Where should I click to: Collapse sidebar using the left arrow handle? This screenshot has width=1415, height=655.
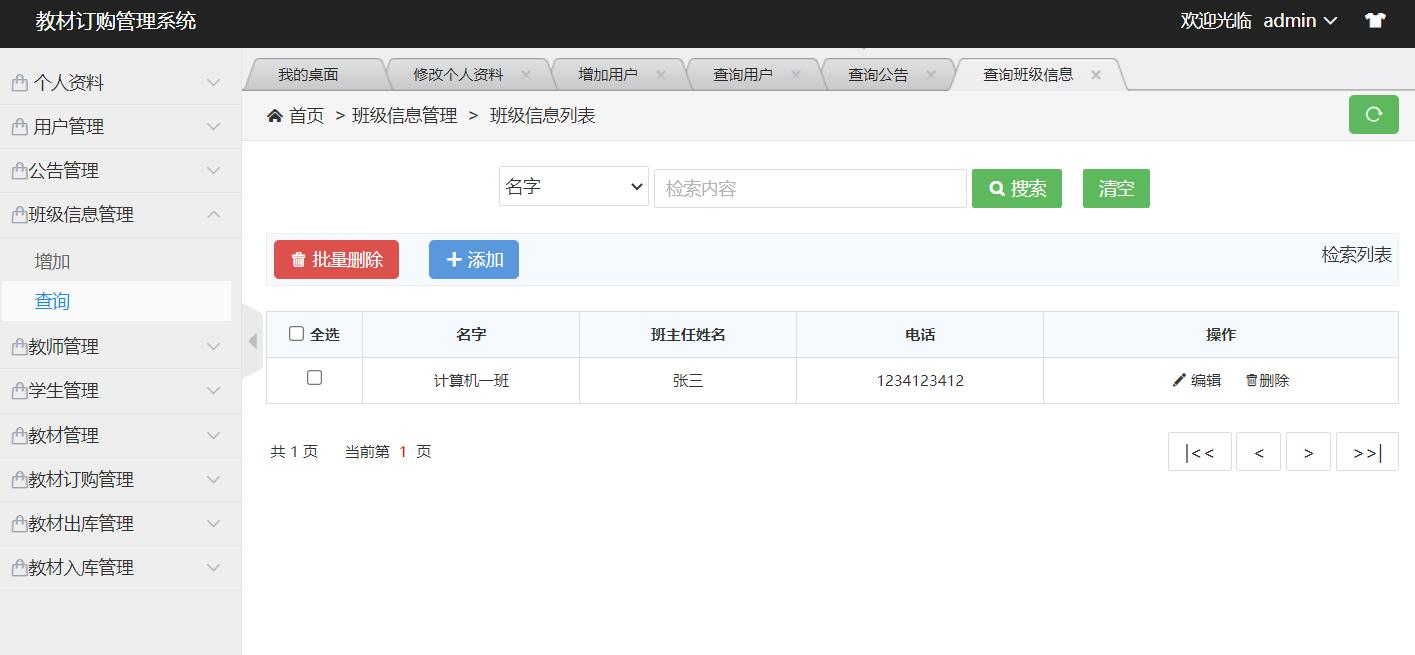pyautogui.click(x=253, y=340)
